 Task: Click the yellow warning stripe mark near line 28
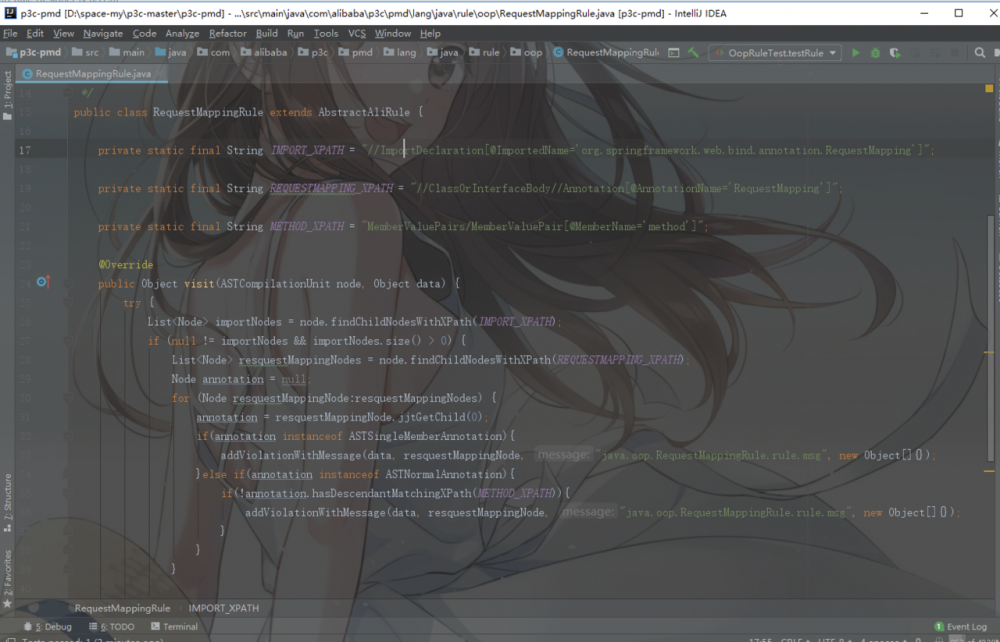tap(989, 352)
